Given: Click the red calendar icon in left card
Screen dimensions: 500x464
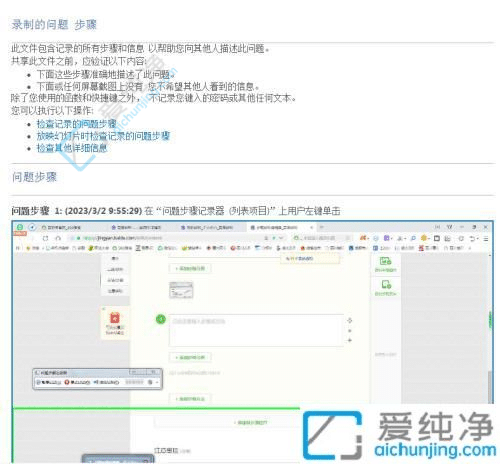Looking at the screenshot, I should click(115, 317).
